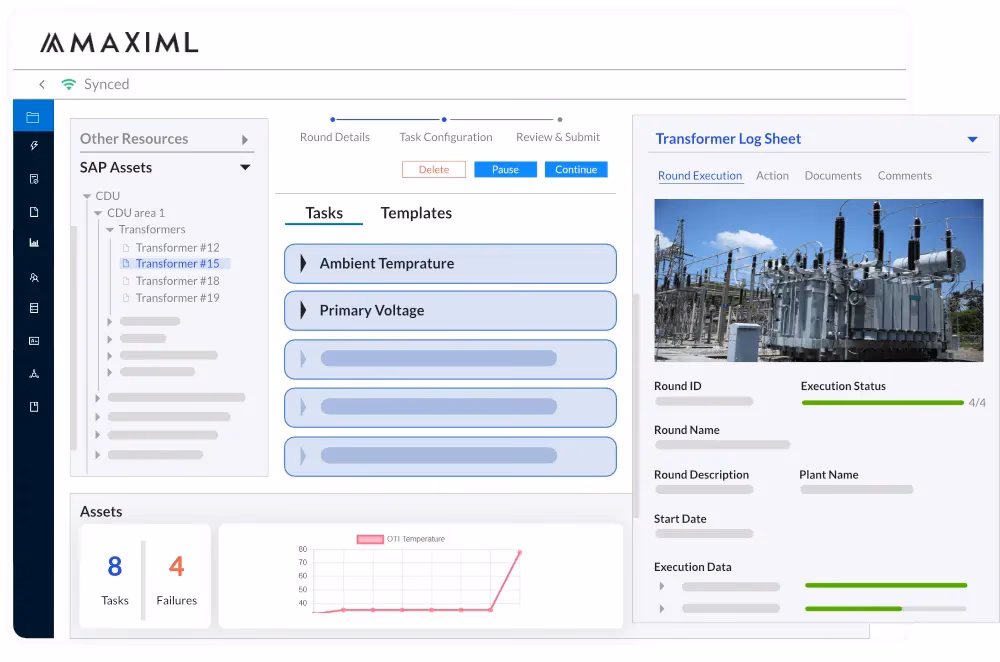The height and width of the screenshot is (662, 1000).
Task: Click the back arrow beside Synced
Action: pos(42,85)
